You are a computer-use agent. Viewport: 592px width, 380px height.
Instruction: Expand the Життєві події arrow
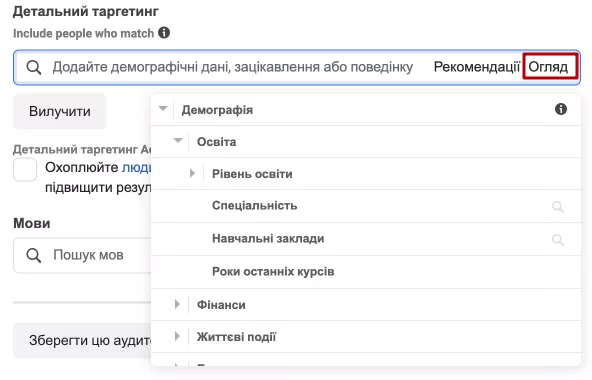(177, 336)
